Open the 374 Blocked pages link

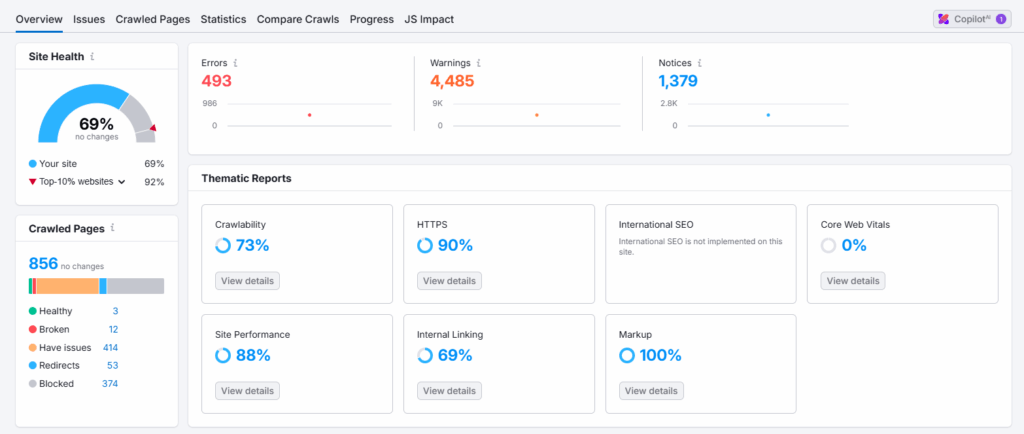click(110, 384)
